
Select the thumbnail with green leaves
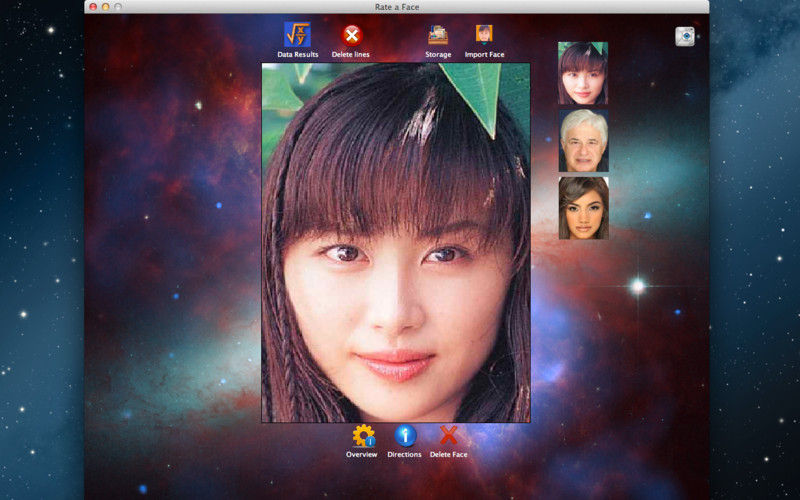583,73
